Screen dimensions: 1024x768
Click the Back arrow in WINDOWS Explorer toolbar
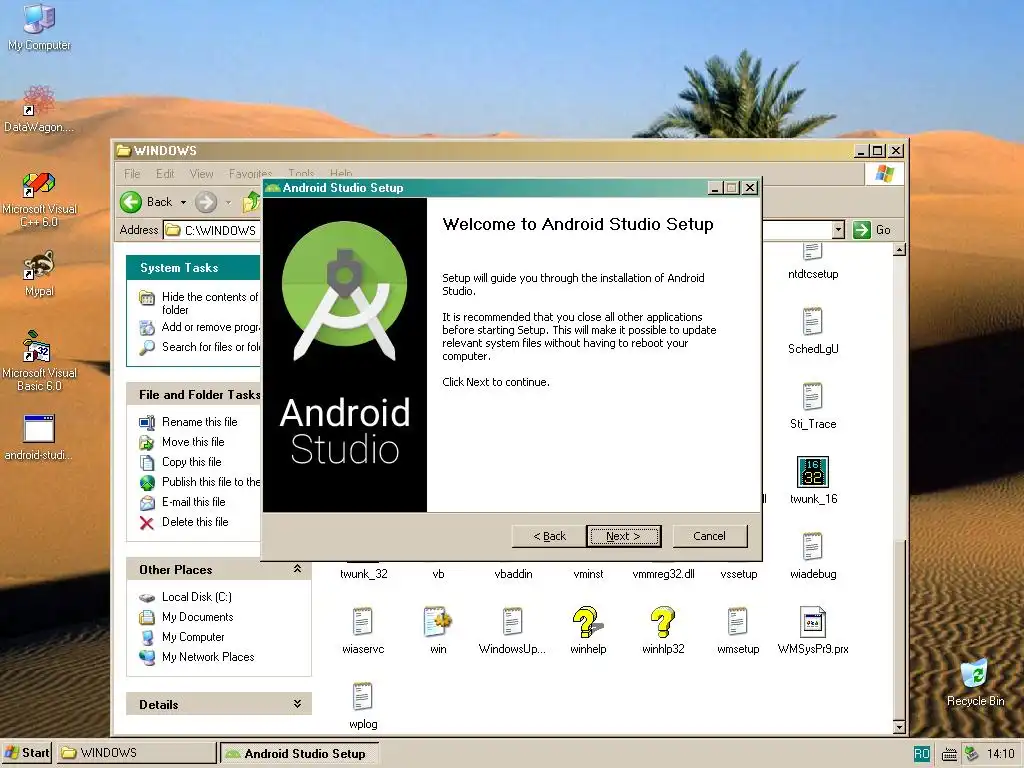[148, 202]
